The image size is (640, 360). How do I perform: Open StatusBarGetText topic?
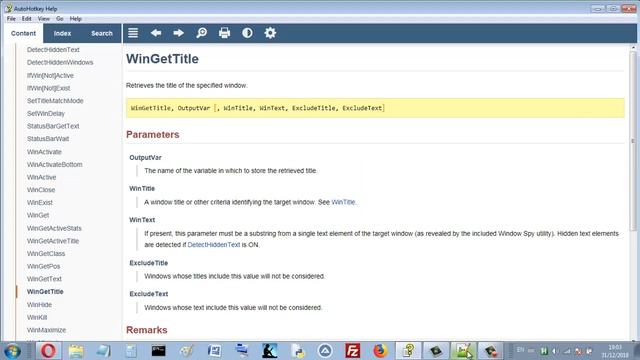point(53,126)
